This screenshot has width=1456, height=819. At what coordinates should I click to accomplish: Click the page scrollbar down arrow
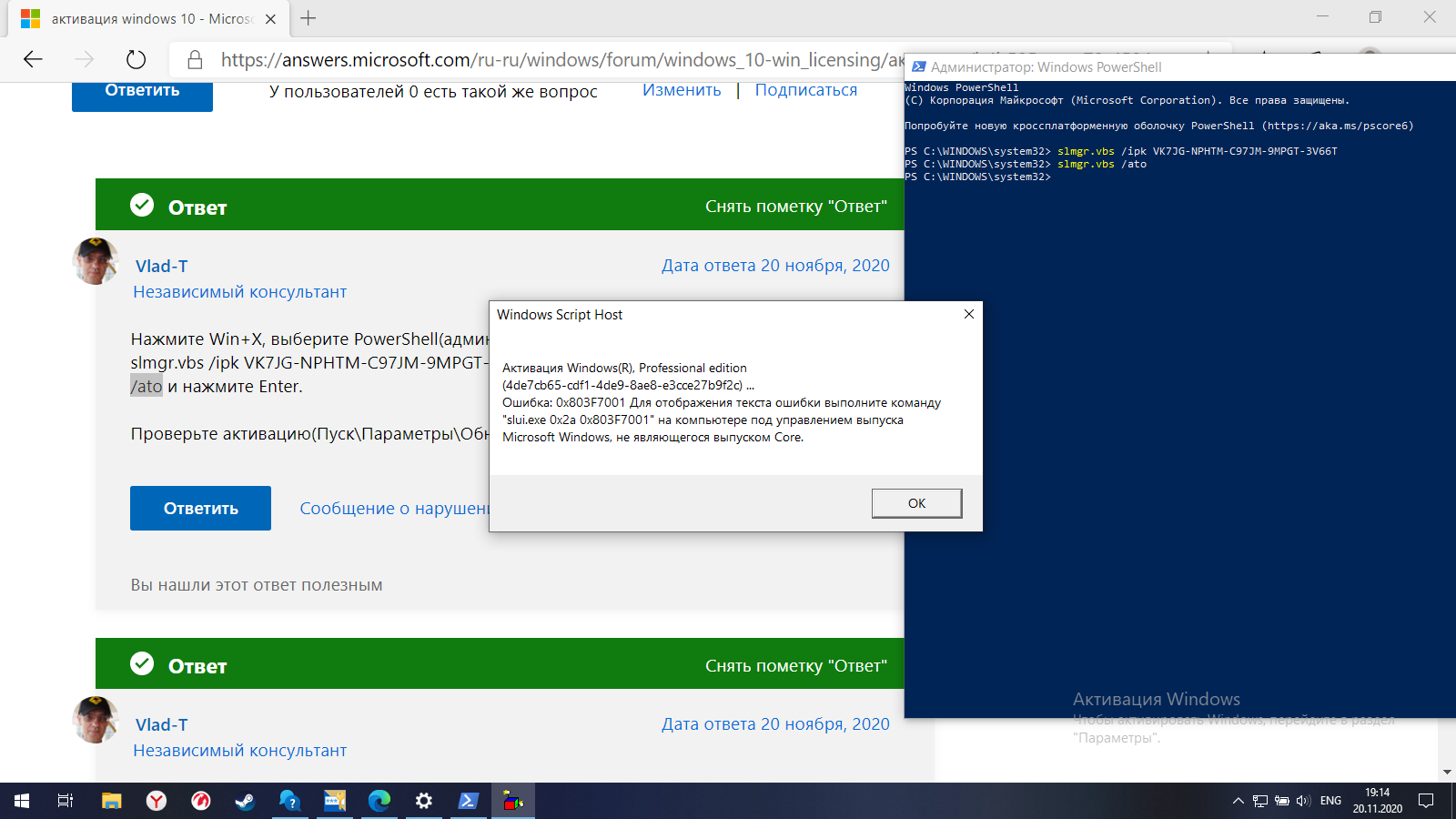click(x=1447, y=773)
